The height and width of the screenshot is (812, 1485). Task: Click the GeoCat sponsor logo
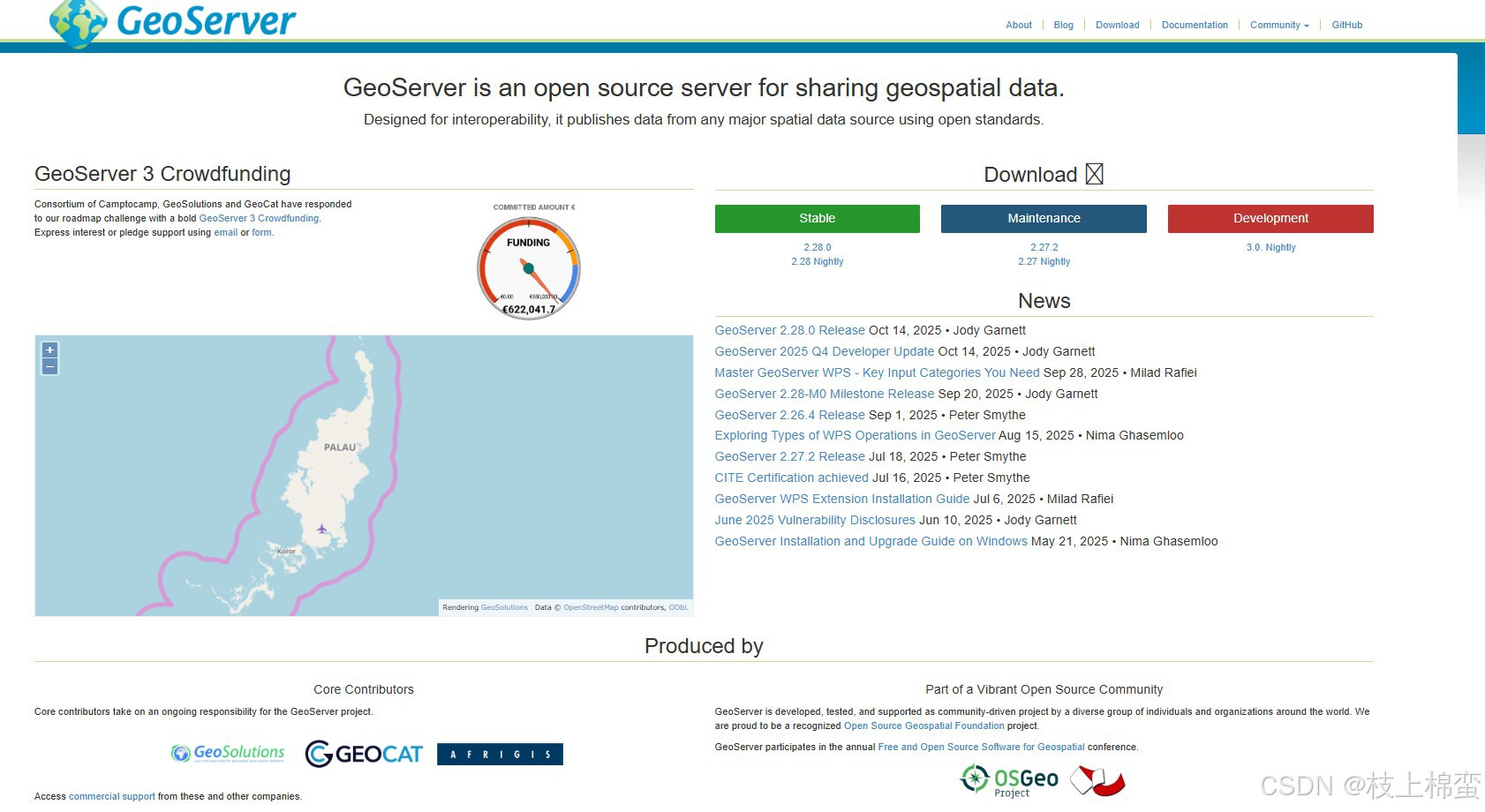[x=364, y=754]
